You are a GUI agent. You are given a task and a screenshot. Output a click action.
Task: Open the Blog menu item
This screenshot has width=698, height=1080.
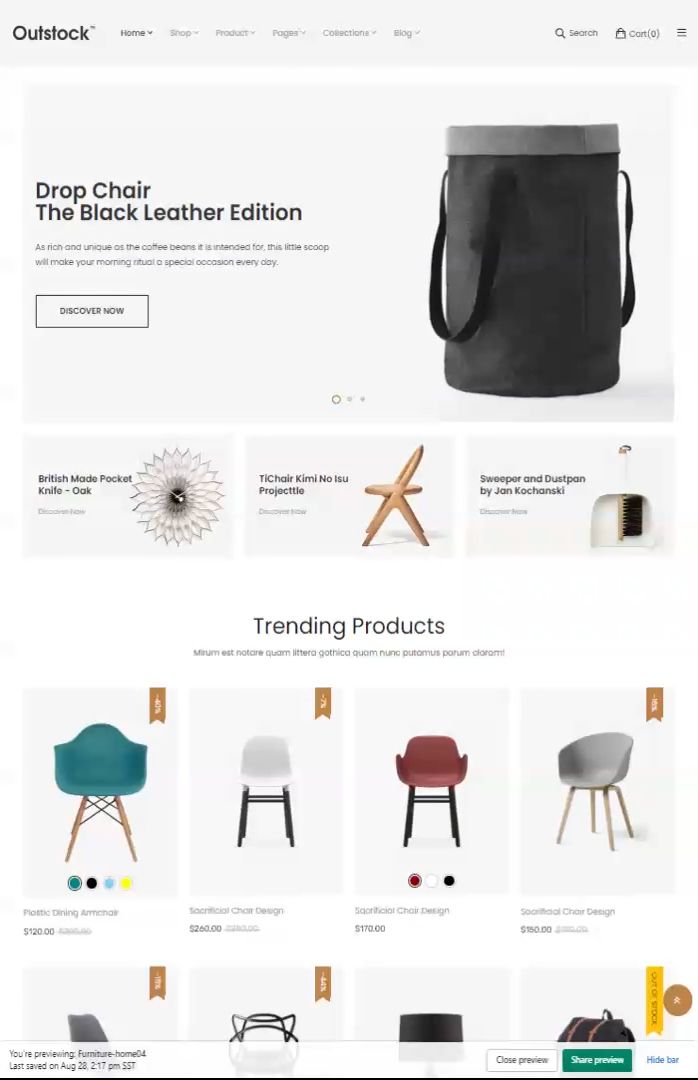click(407, 33)
